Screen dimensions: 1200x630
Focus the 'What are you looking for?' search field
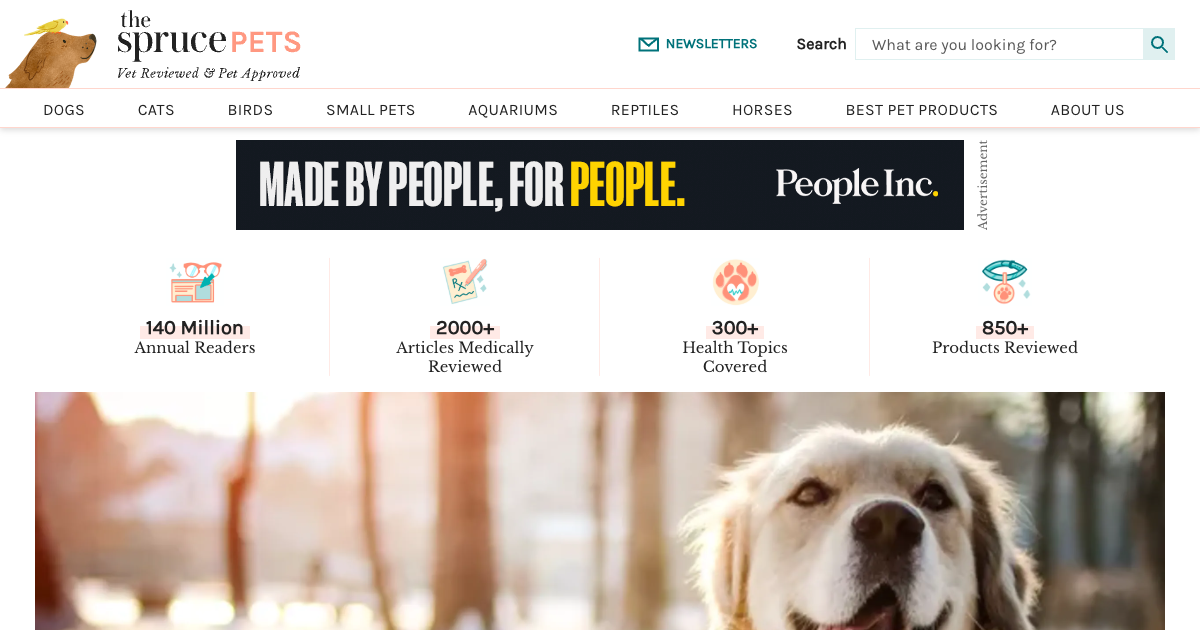[x=999, y=44]
